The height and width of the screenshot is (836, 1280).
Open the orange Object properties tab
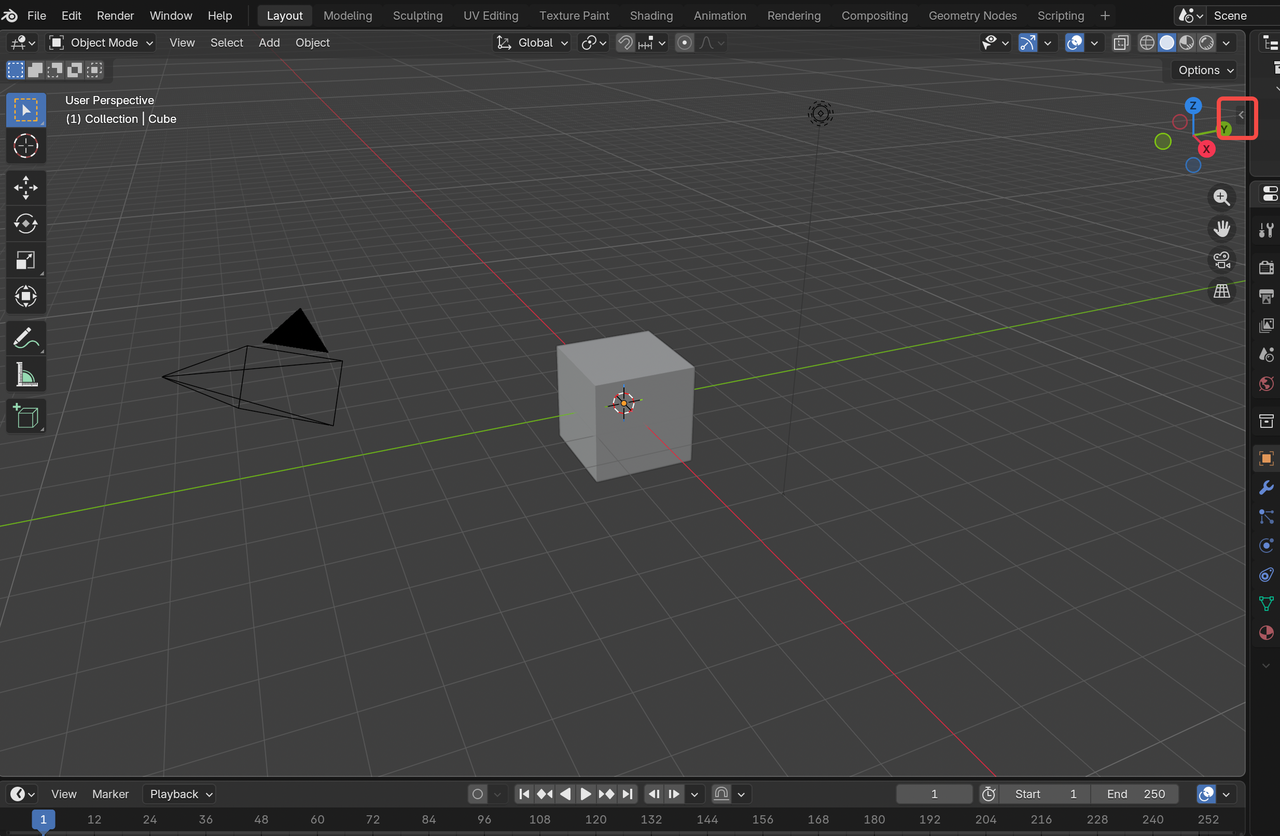1266,459
